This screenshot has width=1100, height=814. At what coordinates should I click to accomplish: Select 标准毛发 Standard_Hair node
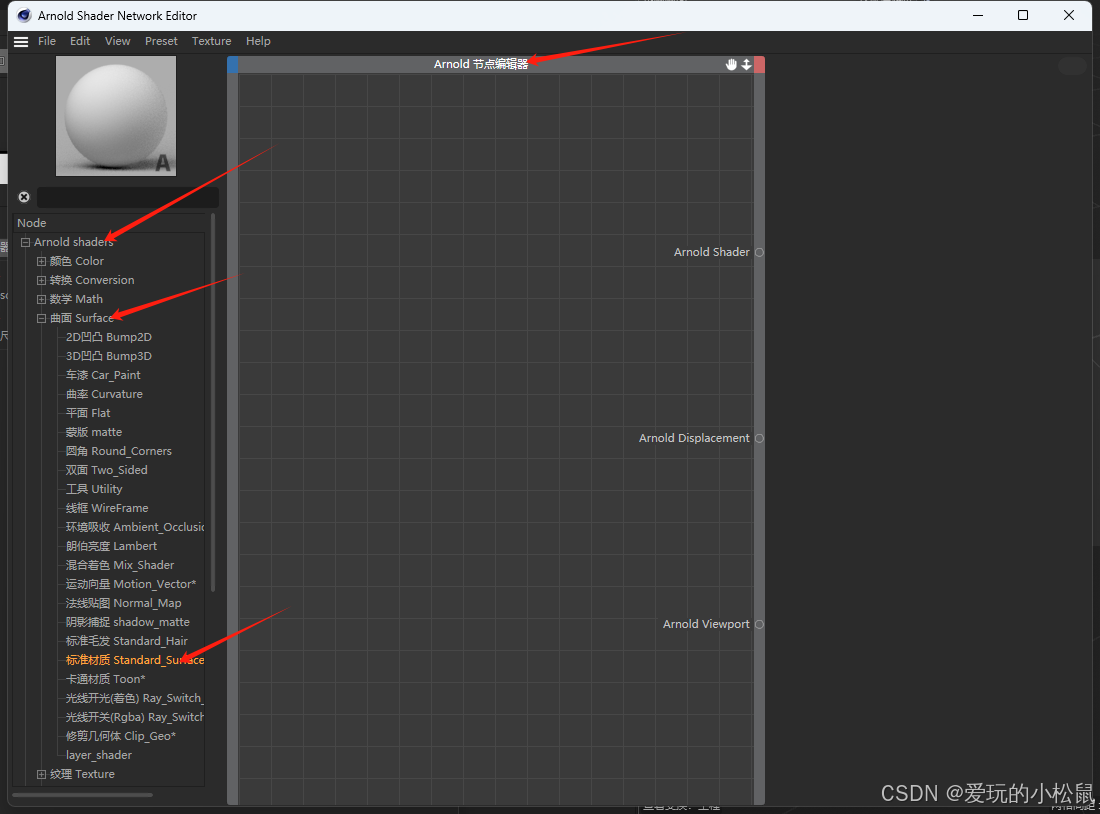tap(127, 640)
